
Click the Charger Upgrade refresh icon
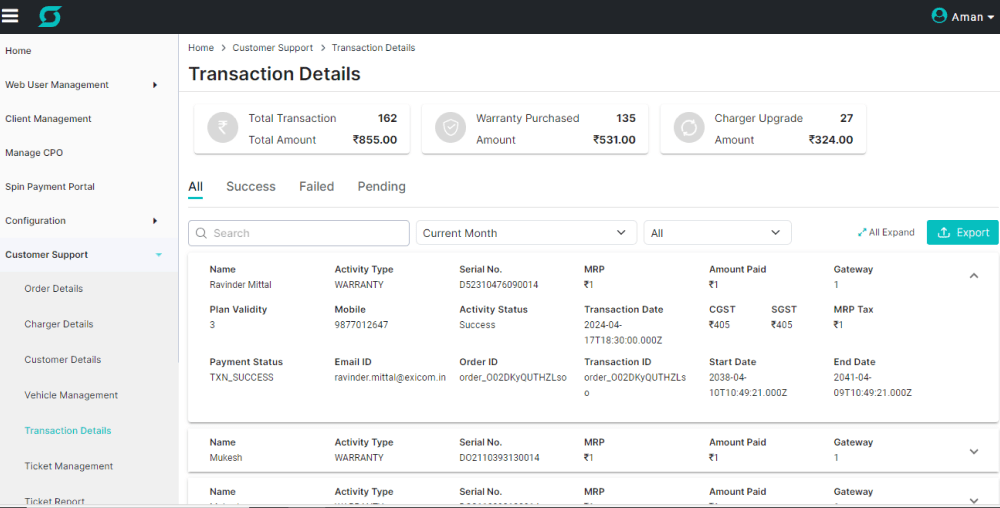(689, 128)
